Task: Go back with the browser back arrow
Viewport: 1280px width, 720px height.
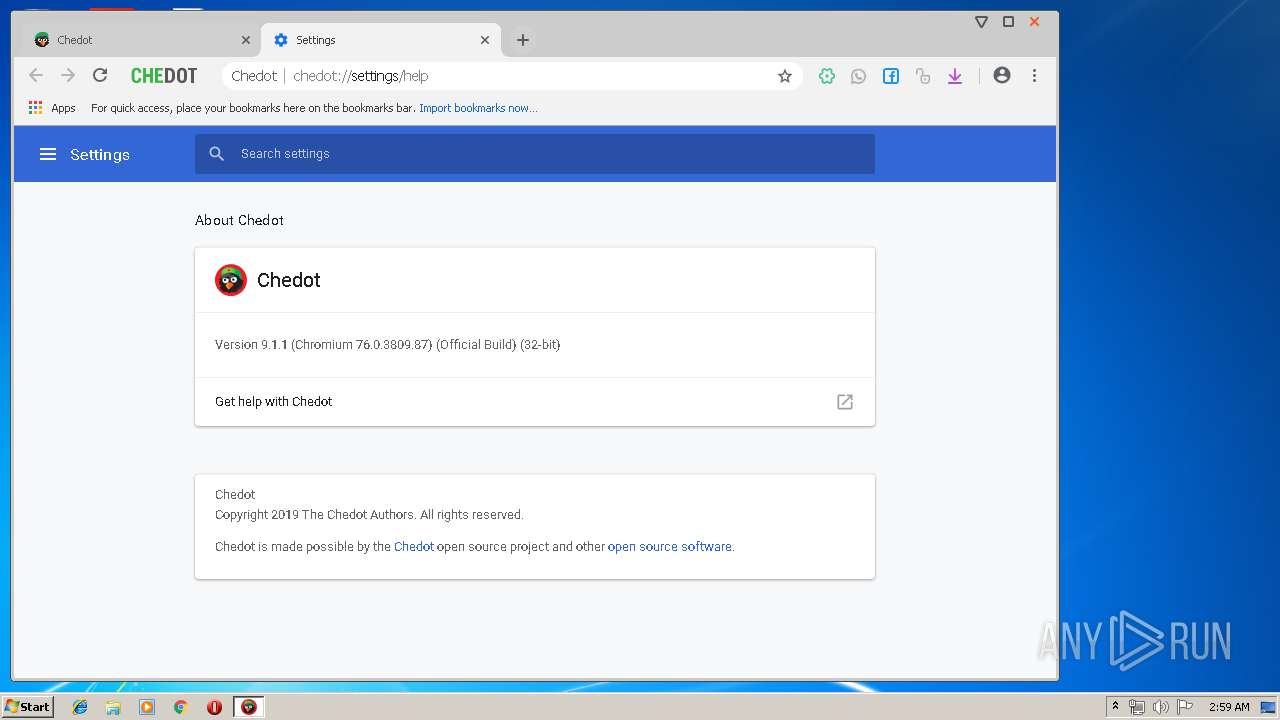Action: [36, 75]
